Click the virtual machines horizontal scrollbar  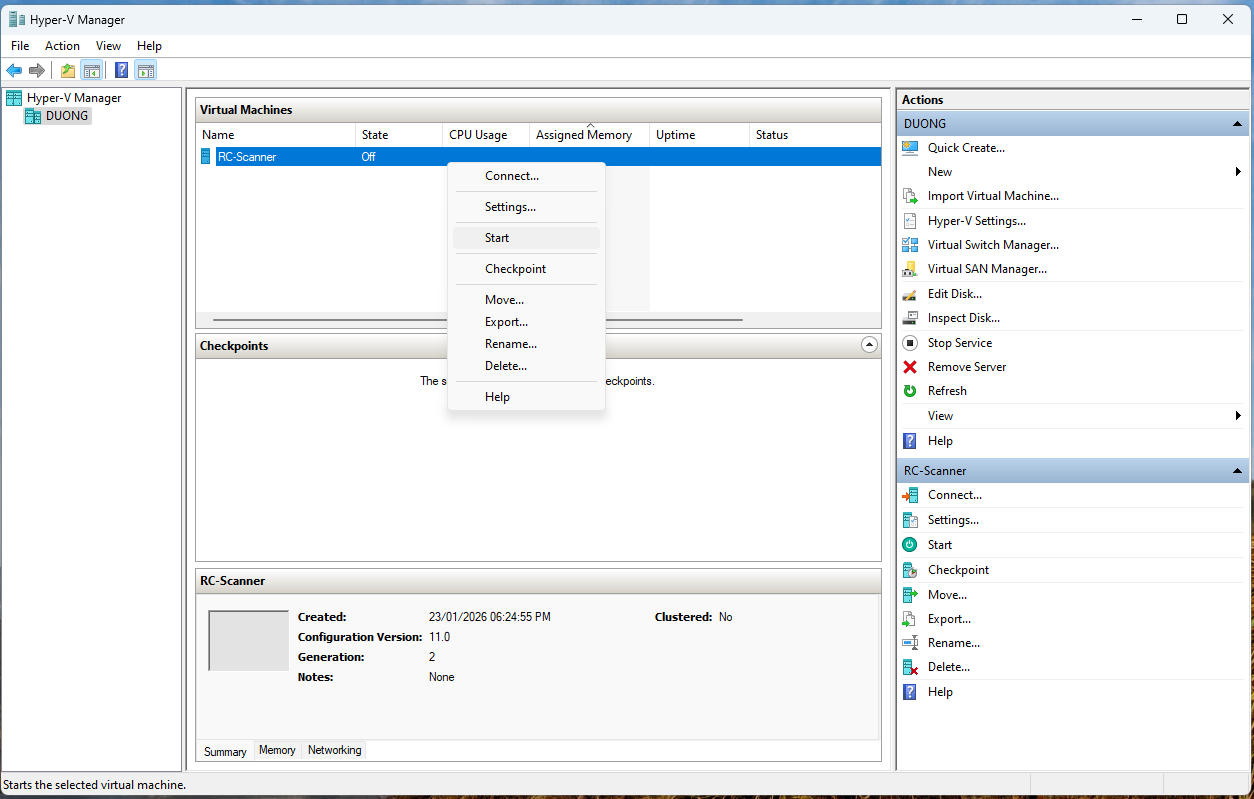coord(478,320)
